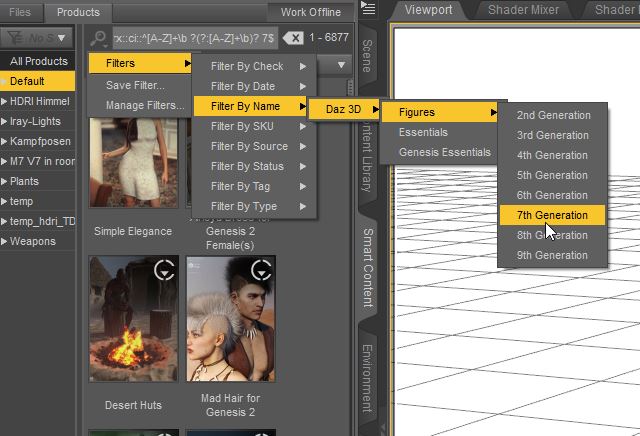The image size is (640, 436).
Task: Open the Filters menu item
Action: tap(140, 63)
